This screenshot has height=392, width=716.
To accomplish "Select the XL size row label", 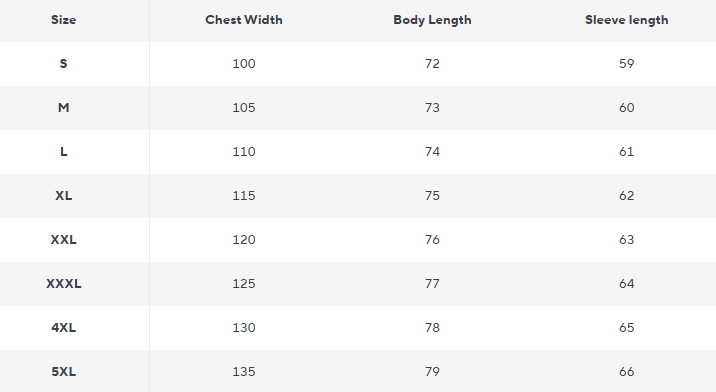I will tap(63, 196).
